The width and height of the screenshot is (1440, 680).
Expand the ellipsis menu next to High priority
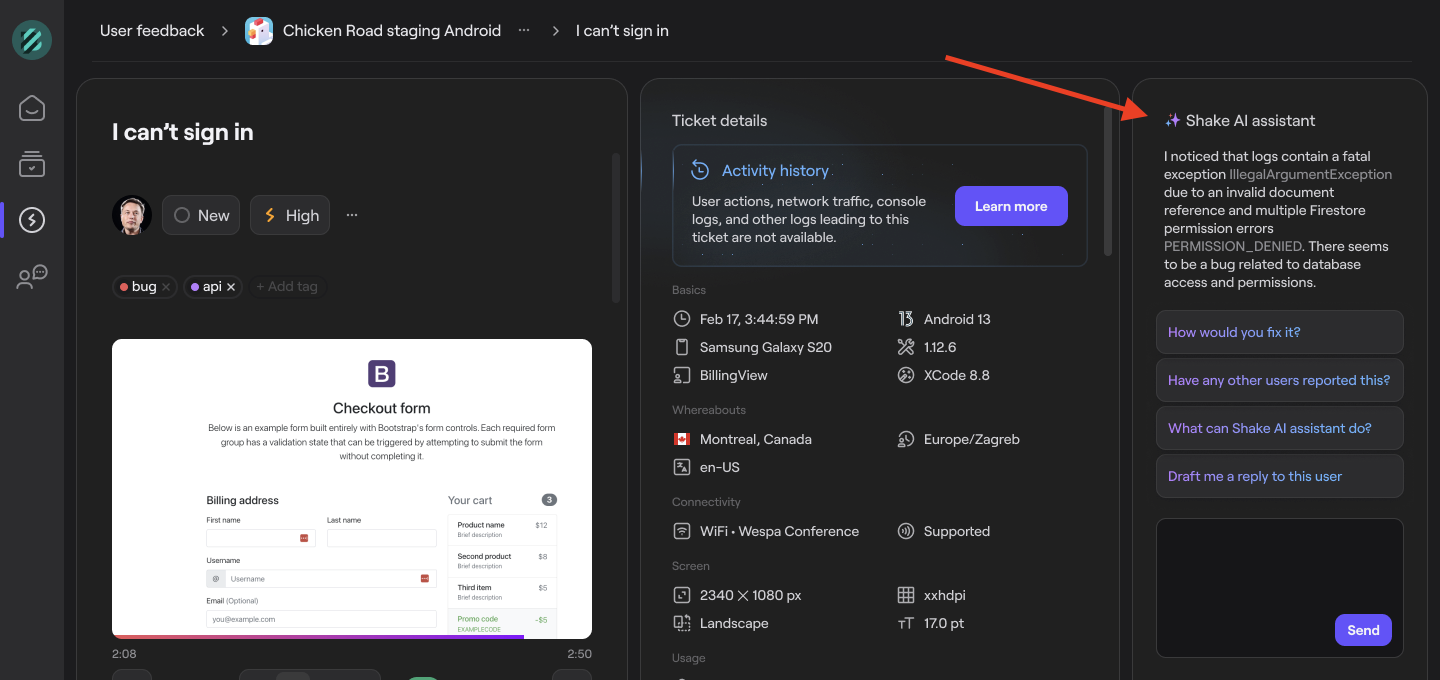click(x=352, y=214)
